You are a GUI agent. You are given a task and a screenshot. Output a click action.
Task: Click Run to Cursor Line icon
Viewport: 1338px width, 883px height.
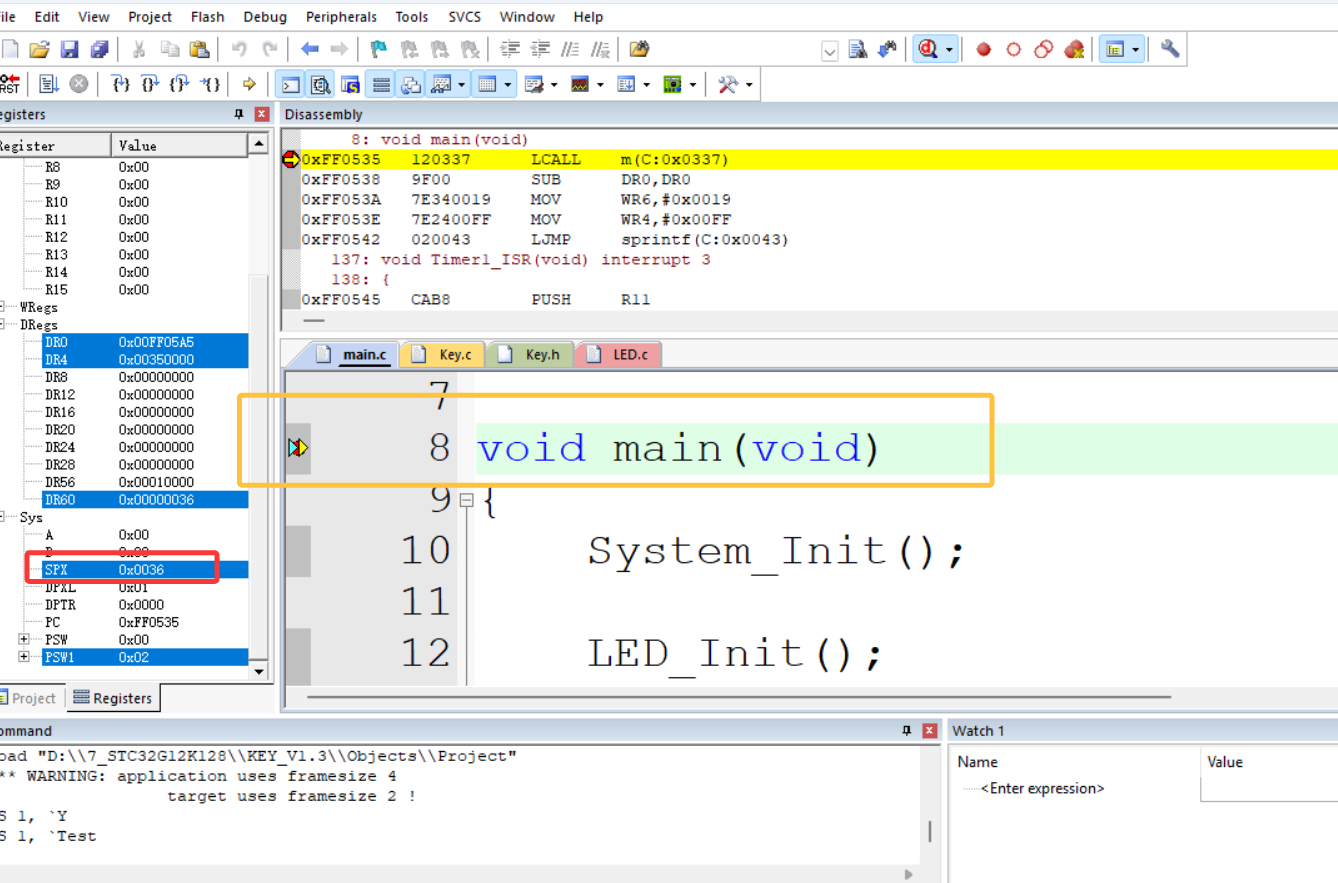point(210,85)
